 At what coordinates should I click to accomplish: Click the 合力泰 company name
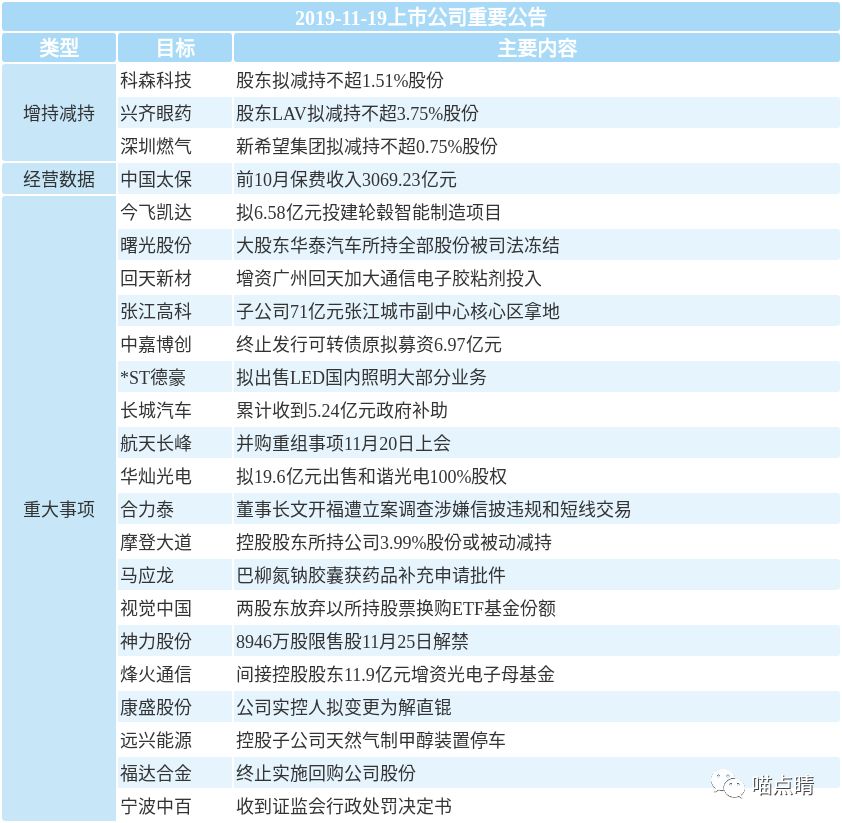click(147, 509)
